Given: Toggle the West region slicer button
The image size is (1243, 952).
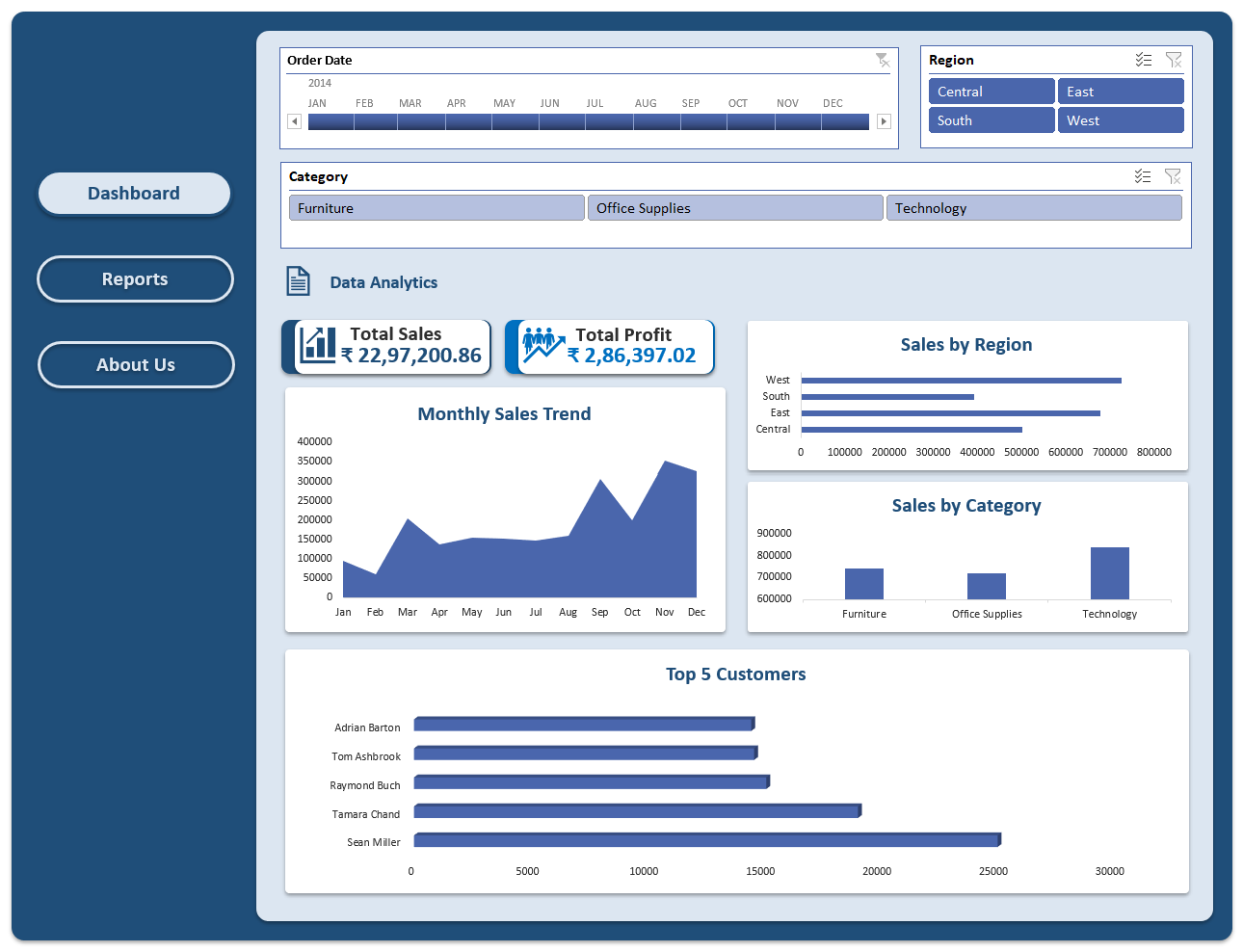Looking at the screenshot, I should tap(1121, 119).
